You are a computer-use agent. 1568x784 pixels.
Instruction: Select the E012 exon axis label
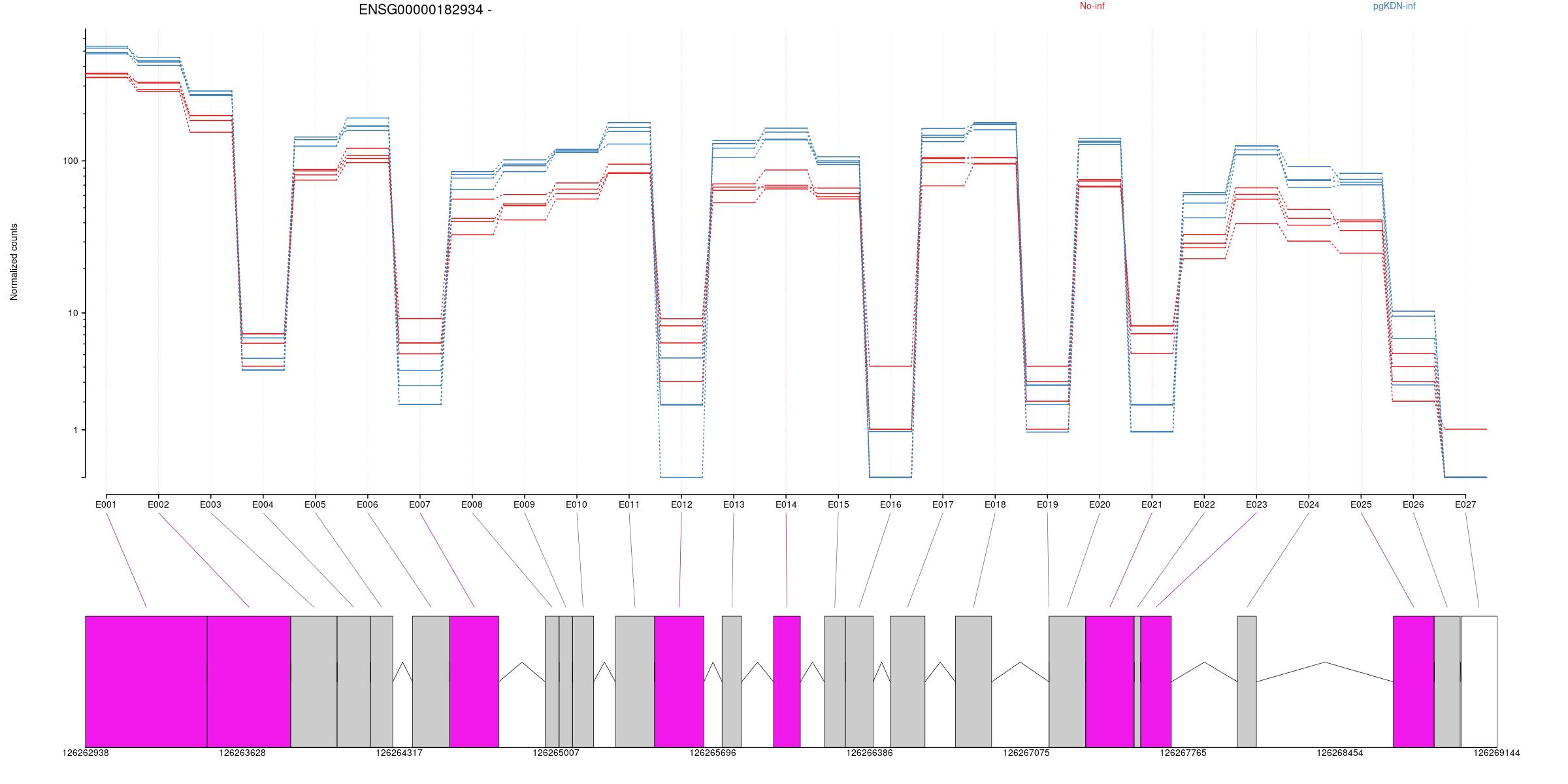coord(681,504)
